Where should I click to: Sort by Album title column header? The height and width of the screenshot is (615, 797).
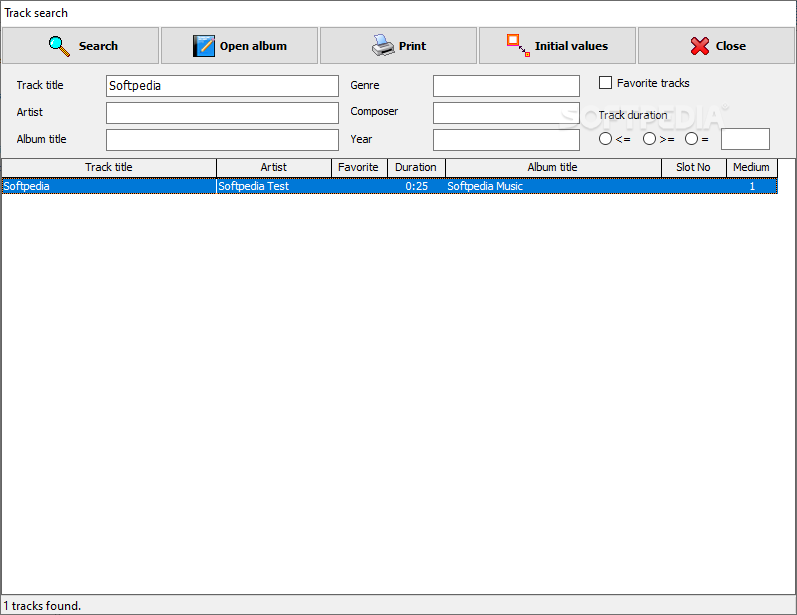click(x=553, y=167)
